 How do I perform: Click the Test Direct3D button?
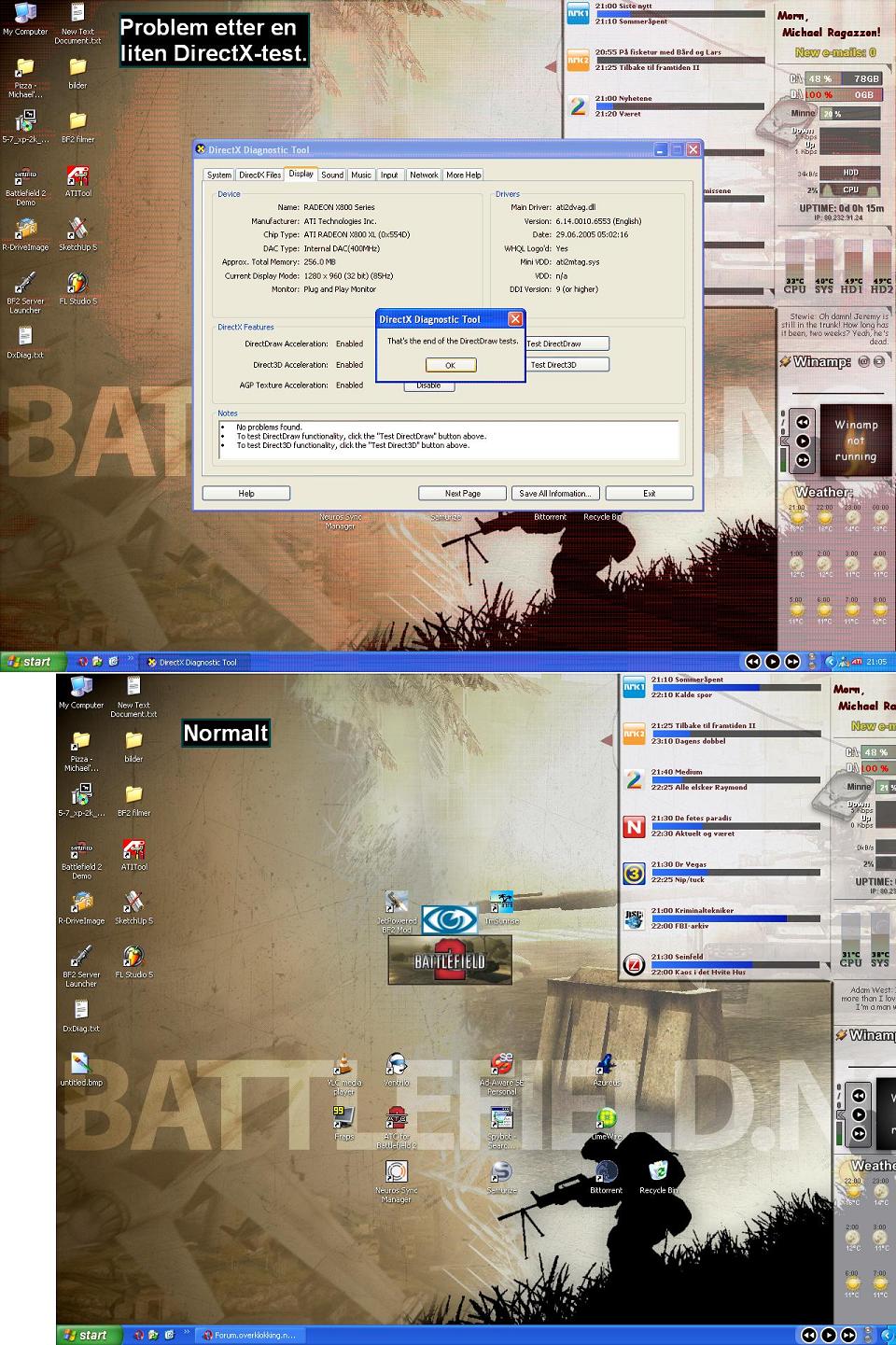point(567,365)
